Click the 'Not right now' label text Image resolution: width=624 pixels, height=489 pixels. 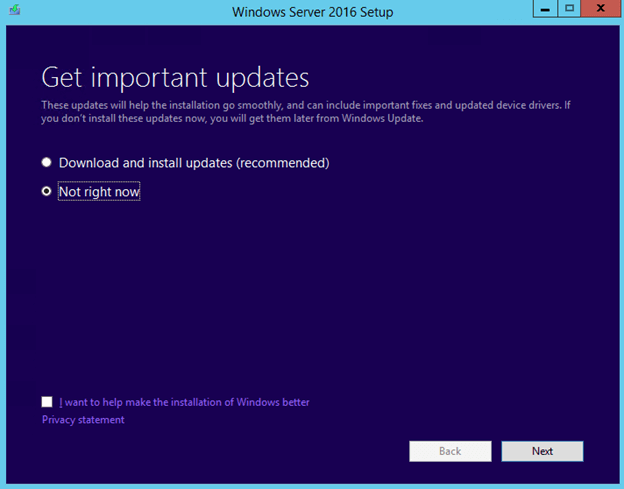pyautogui.click(x=99, y=192)
